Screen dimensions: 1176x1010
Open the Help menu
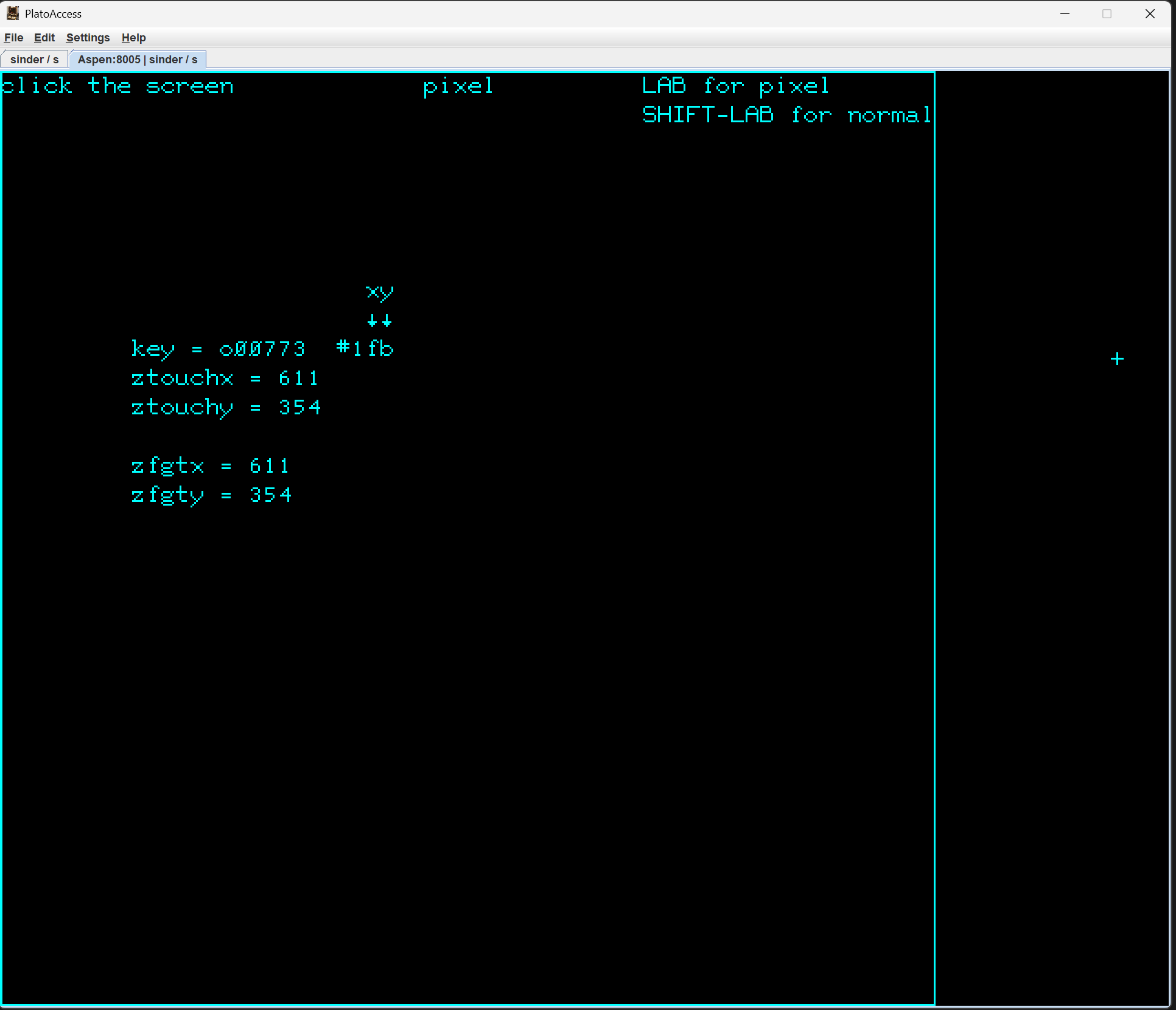pos(133,38)
